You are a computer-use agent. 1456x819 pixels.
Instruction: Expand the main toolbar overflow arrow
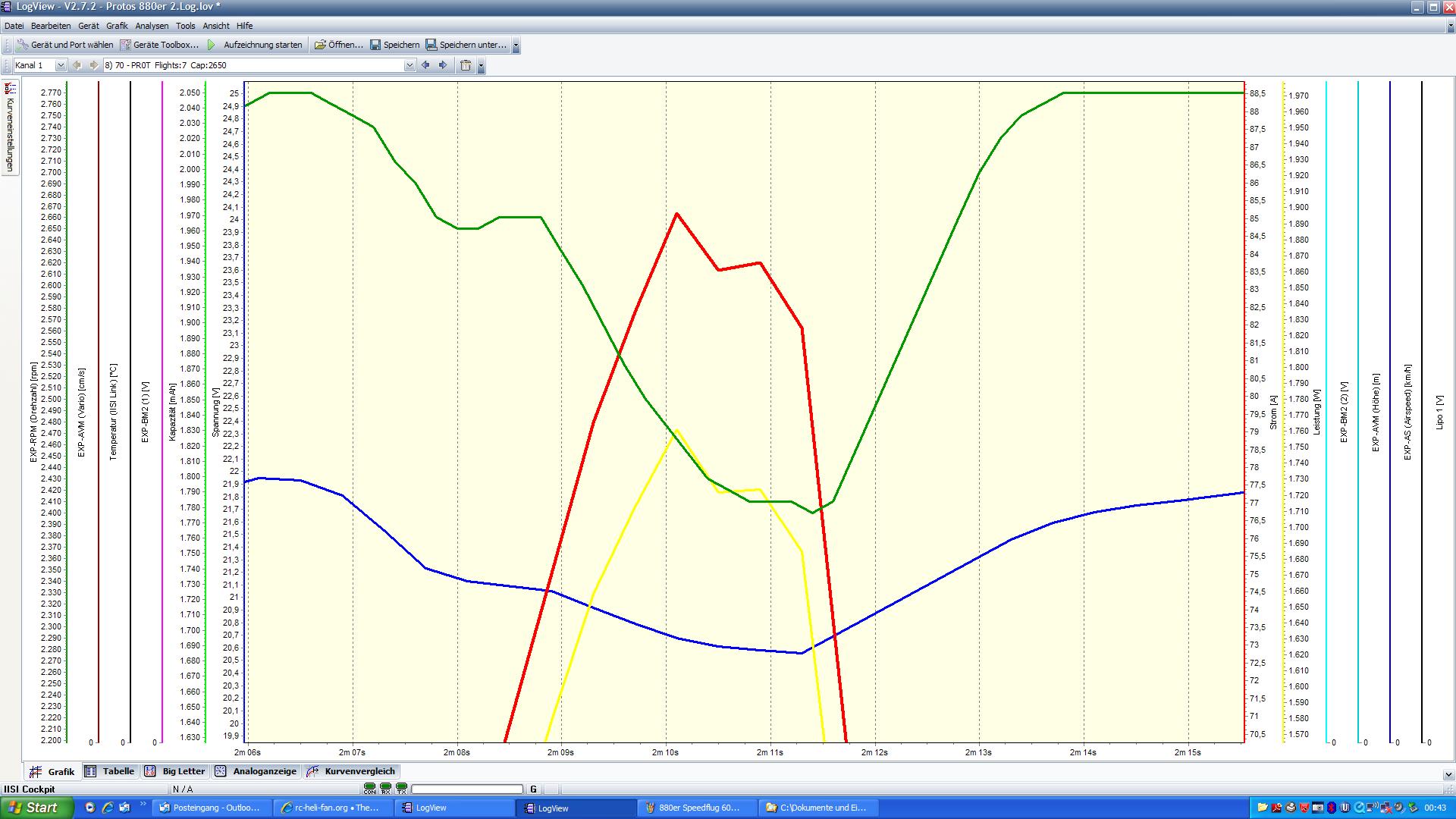click(x=516, y=45)
